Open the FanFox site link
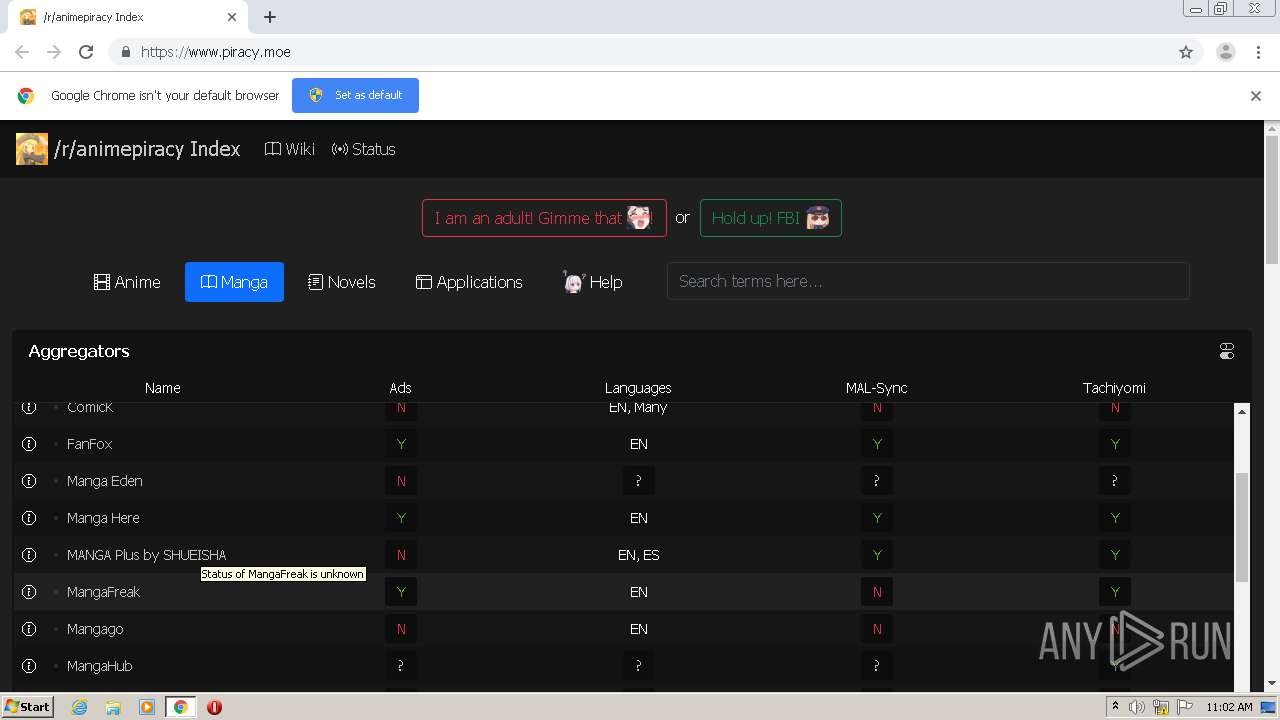This screenshot has width=1280, height=720. [90, 444]
